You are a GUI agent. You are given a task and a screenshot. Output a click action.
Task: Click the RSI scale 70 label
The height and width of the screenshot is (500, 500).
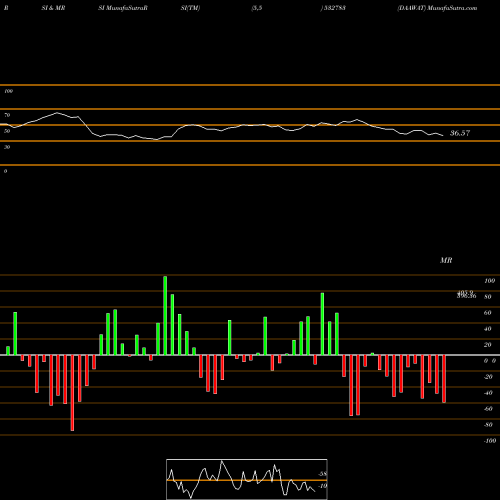[7, 115]
